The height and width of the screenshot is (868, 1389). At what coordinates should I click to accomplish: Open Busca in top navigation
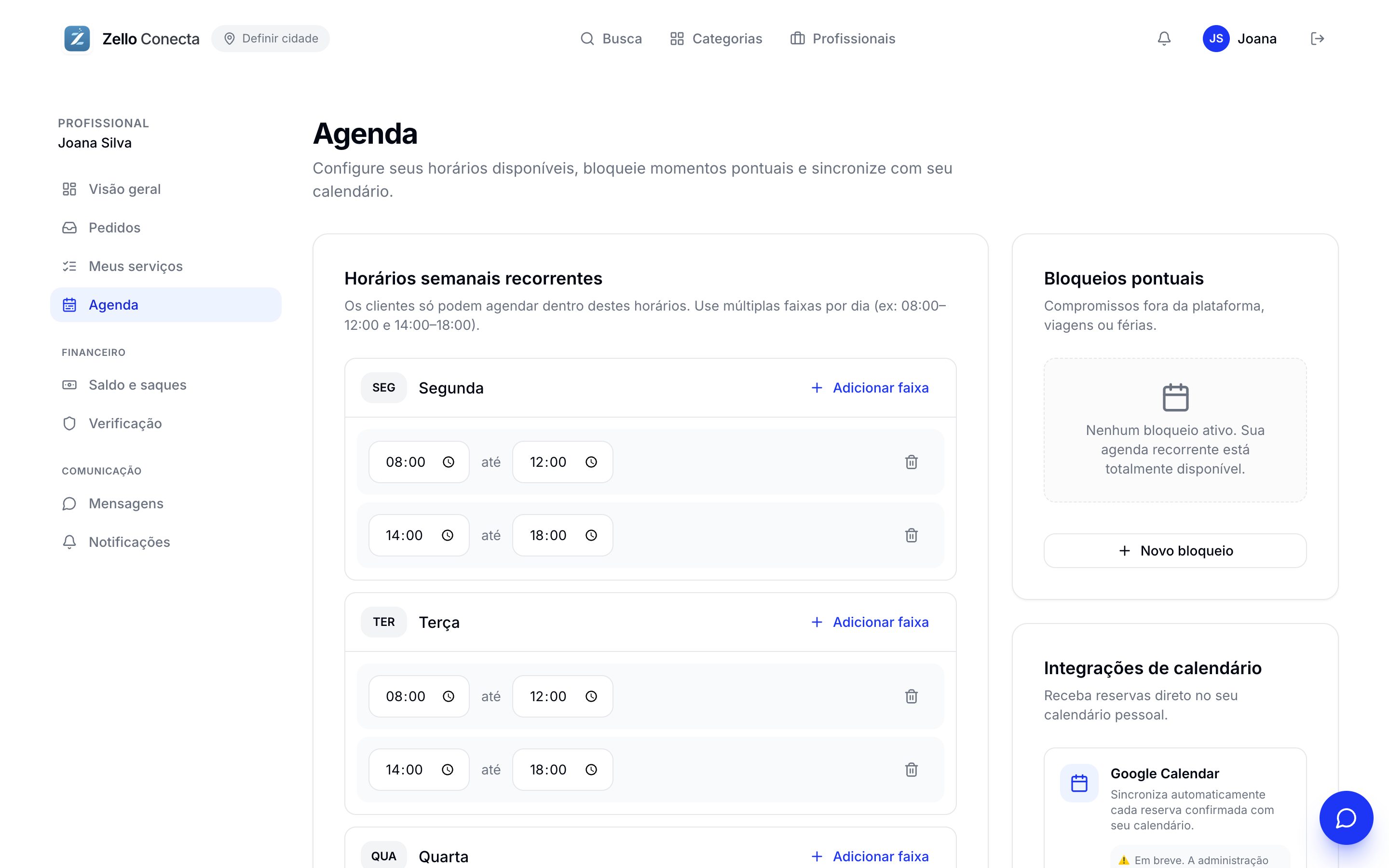click(611, 39)
